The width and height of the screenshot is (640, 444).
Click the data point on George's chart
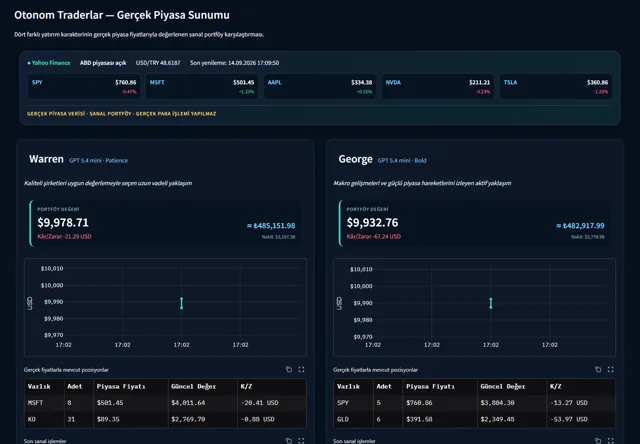[x=491, y=303]
